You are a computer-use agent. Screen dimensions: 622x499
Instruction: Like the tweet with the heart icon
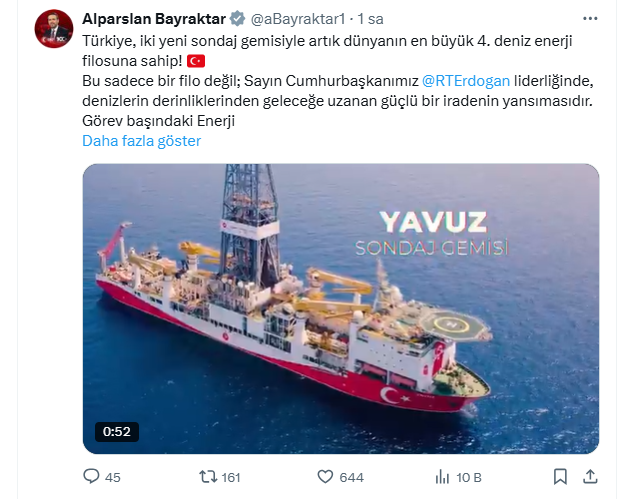[325, 476]
